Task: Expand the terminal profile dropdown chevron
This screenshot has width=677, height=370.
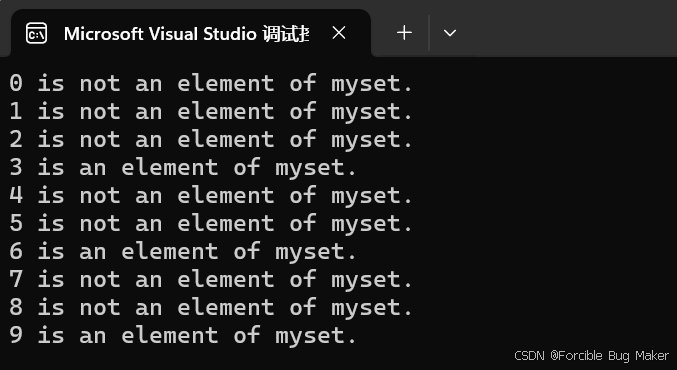Action: (450, 33)
